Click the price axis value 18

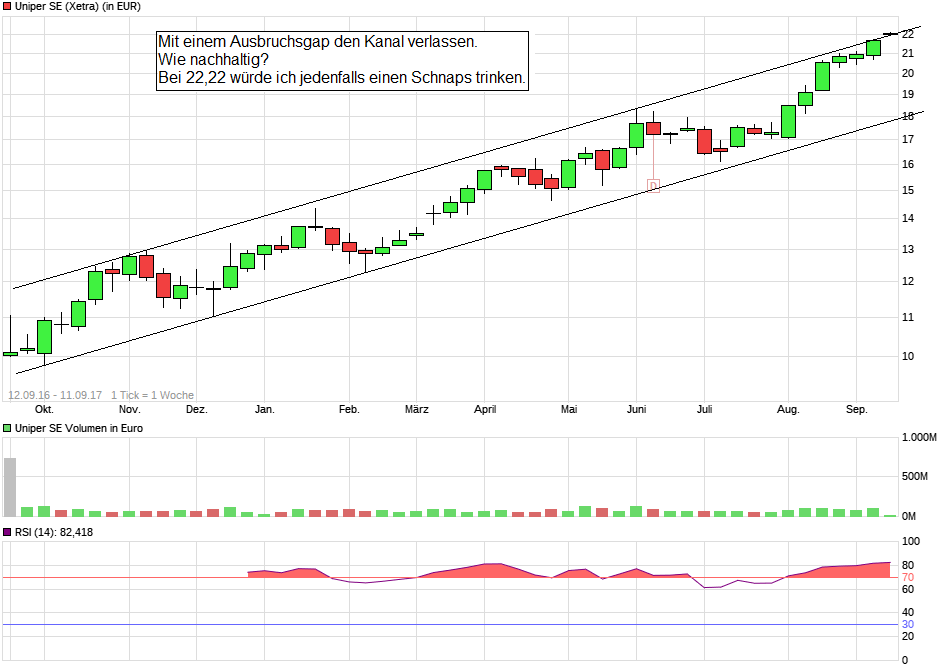tap(908, 116)
